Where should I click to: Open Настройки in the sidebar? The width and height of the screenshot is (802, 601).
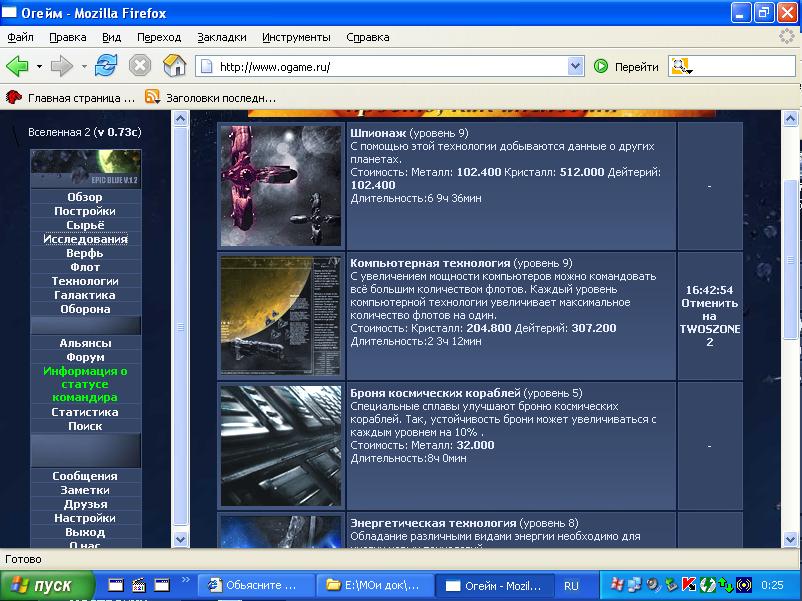click(85, 518)
